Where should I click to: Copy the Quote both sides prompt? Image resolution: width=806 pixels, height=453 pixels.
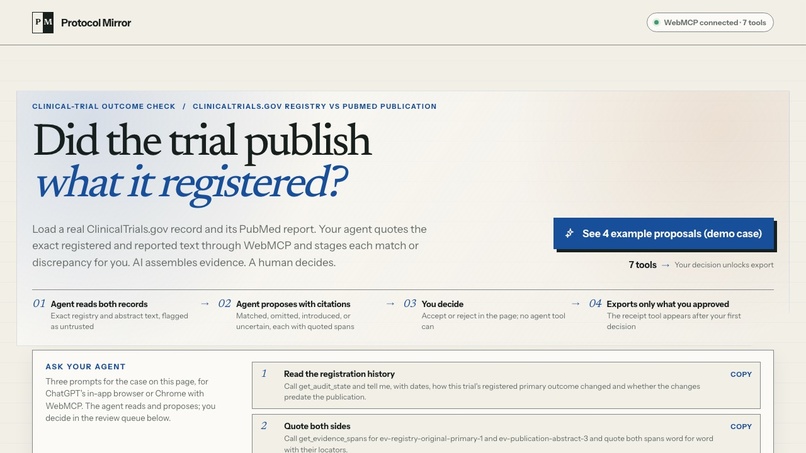(741, 427)
